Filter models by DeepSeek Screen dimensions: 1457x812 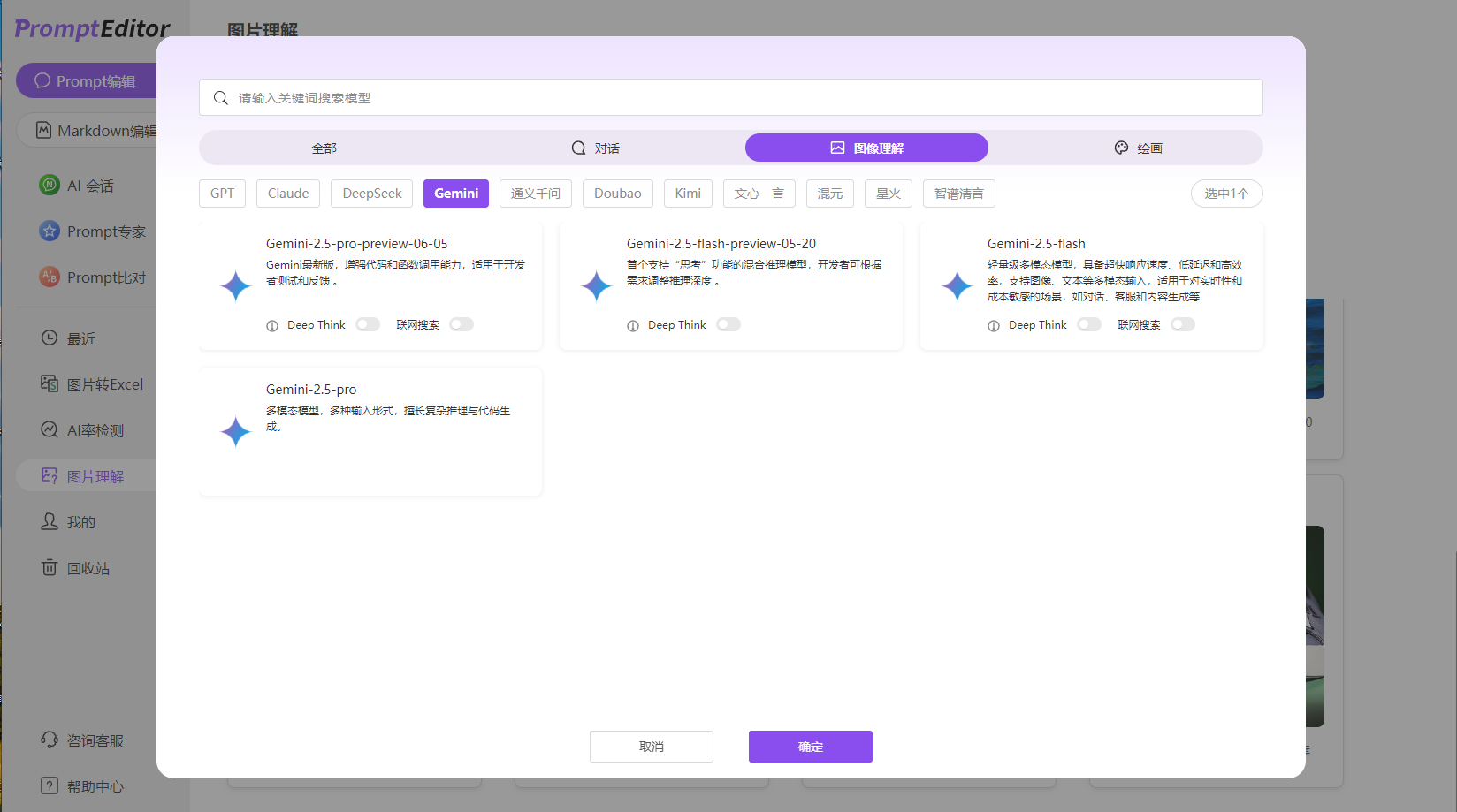[x=371, y=194]
